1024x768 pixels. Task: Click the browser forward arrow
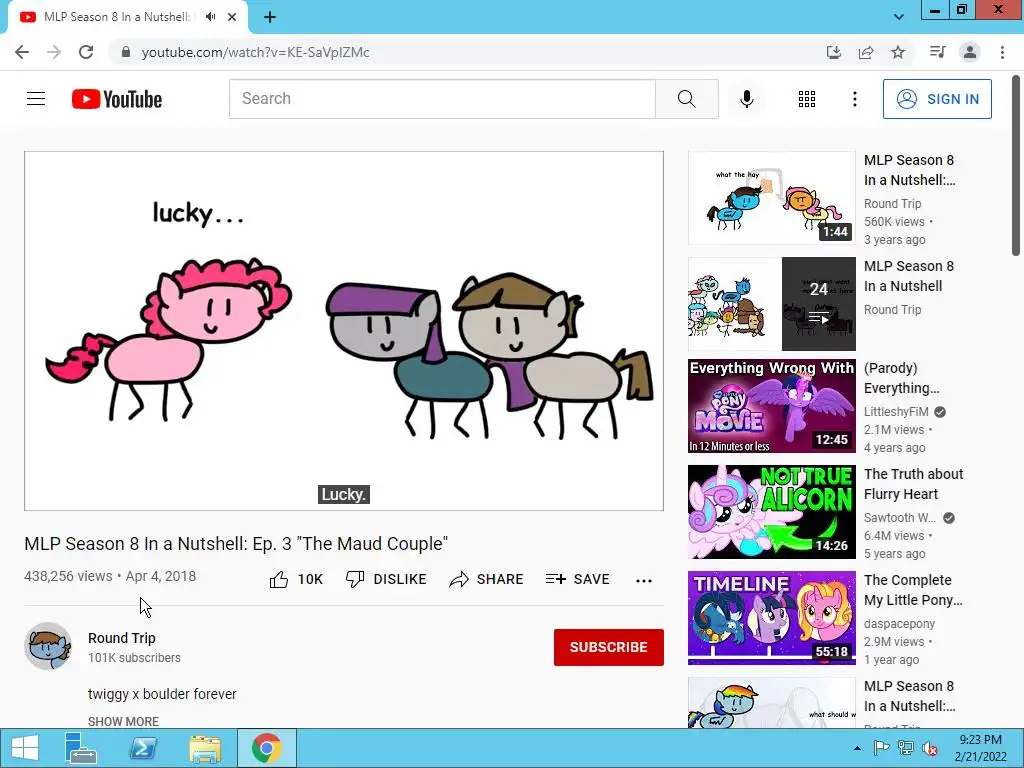(x=54, y=52)
